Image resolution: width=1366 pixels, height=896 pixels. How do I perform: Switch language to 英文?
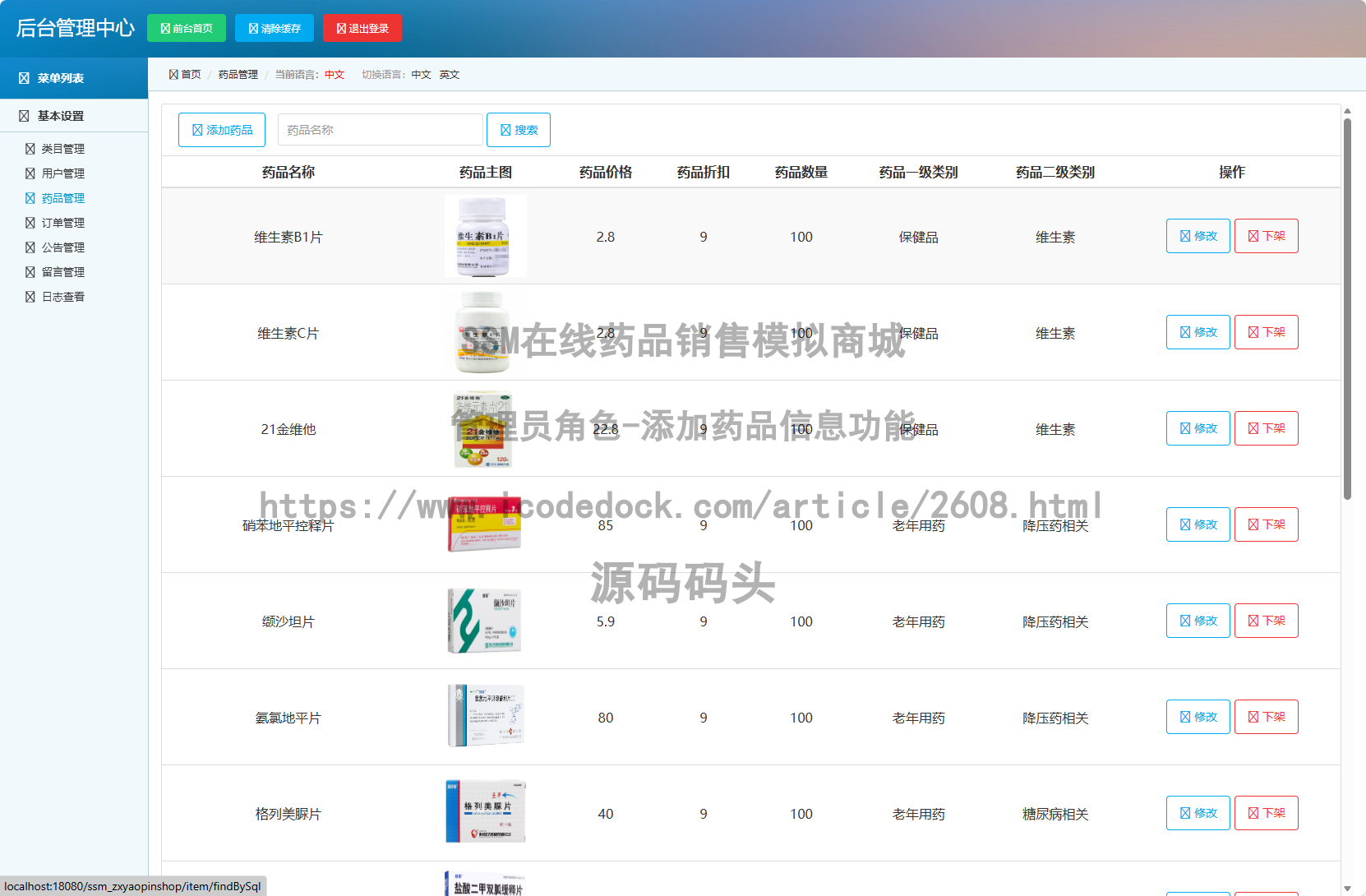coord(450,74)
